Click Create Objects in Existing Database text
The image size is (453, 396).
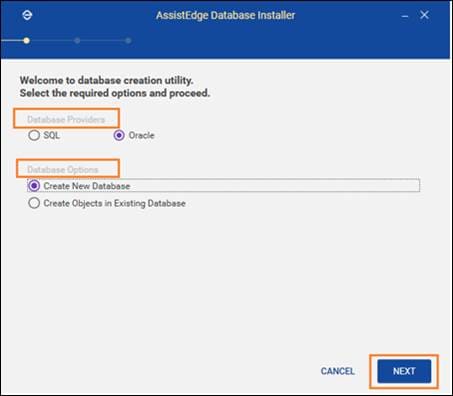pyautogui.click(x=114, y=203)
